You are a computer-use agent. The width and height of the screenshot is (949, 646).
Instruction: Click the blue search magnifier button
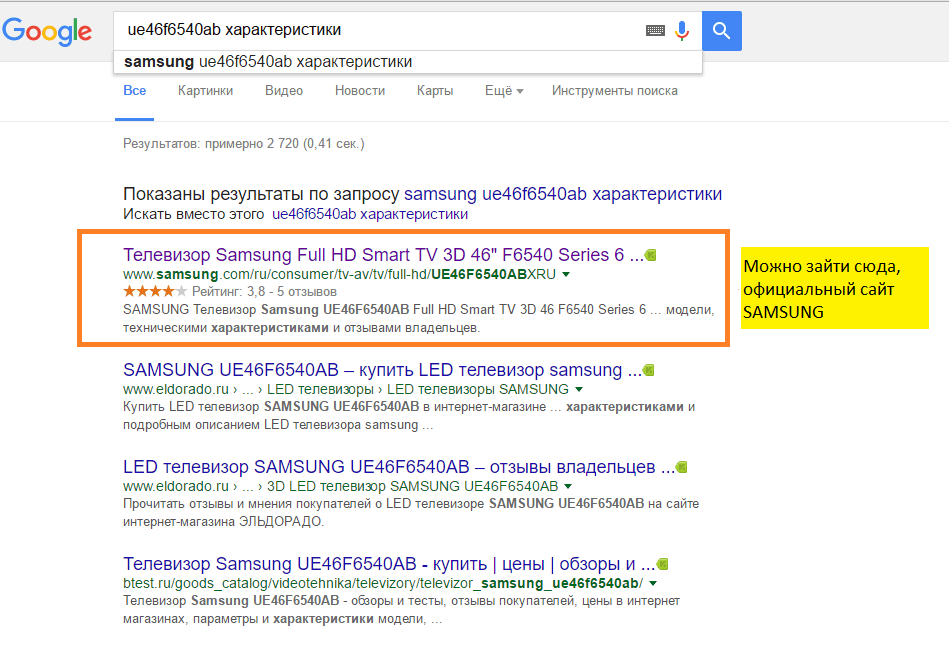[721, 31]
